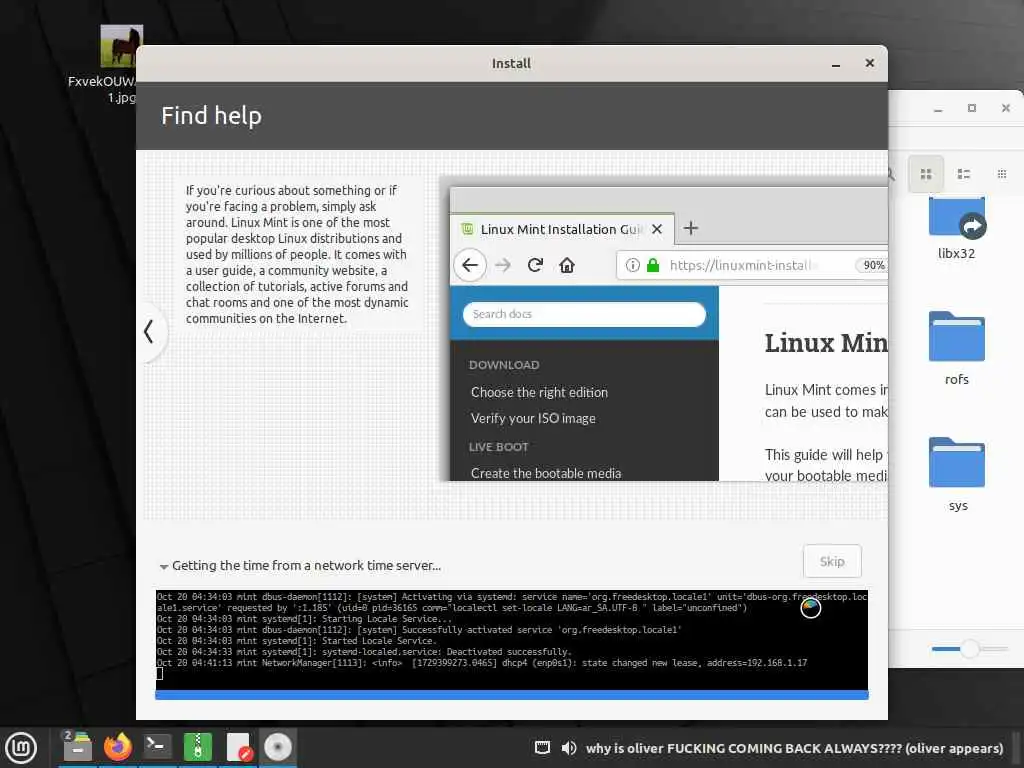The height and width of the screenshot is (768, 1024).
Task: Click the installer progress bar
Action: point(511,696)
